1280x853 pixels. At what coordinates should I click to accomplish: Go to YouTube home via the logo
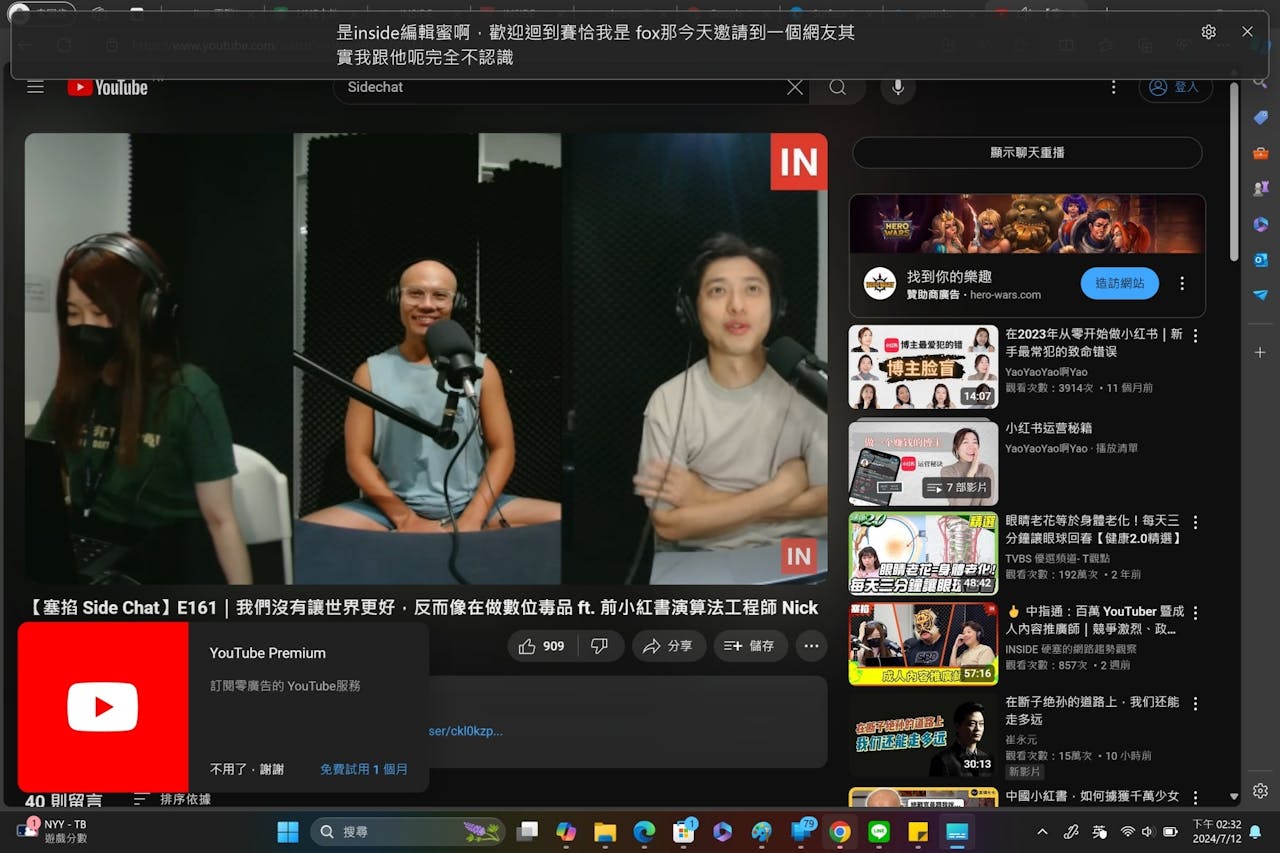coord(108,87)
